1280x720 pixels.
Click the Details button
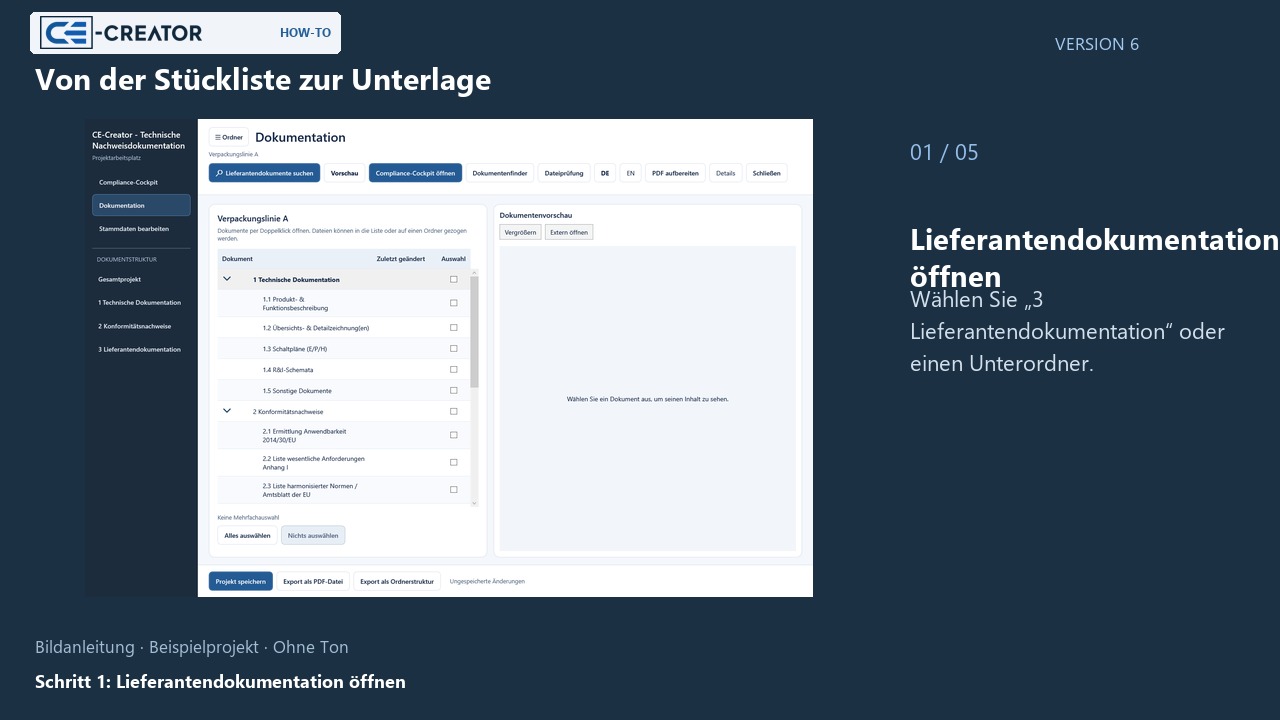pyautogui.click(x=726, y=173)
